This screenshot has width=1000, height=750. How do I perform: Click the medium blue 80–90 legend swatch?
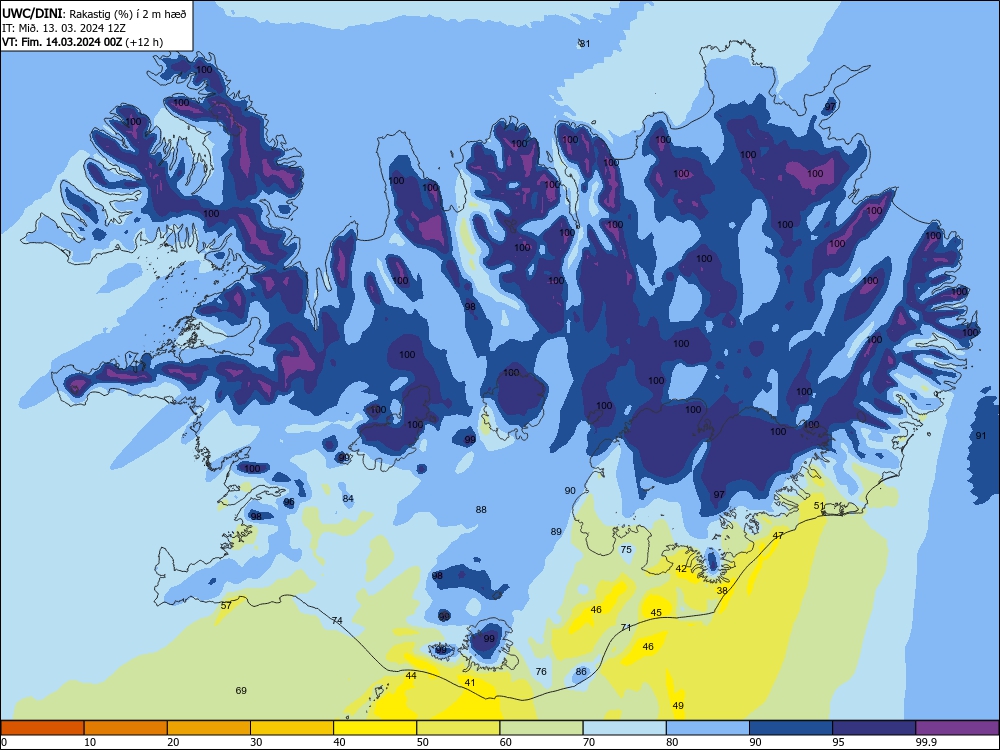708,728
